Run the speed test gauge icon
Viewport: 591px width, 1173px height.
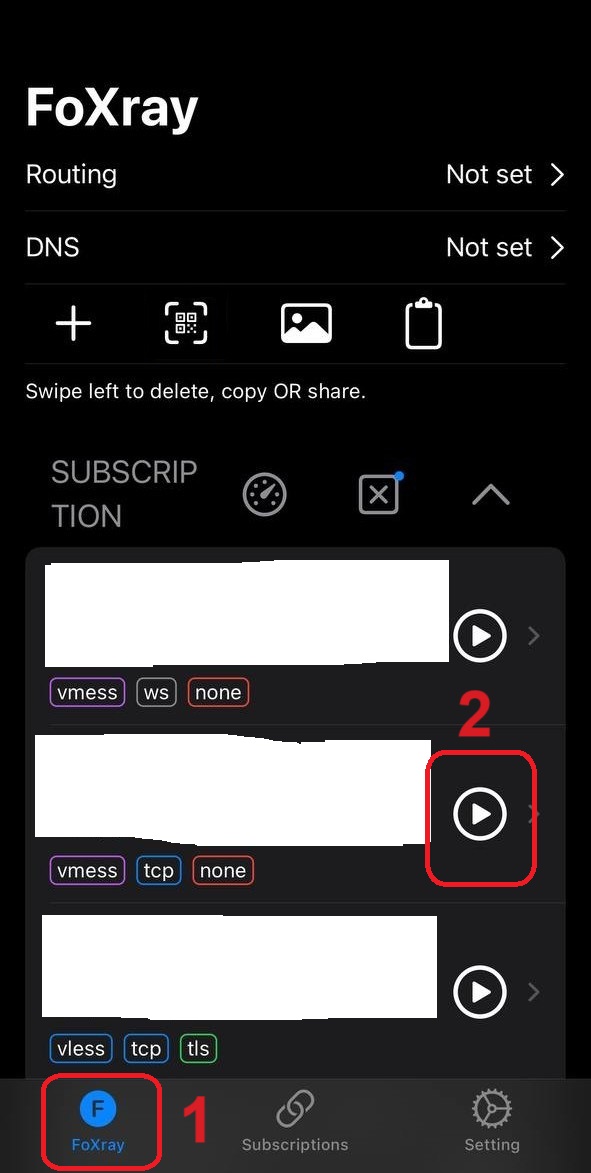pyautogui.click(x=265, y=494)
